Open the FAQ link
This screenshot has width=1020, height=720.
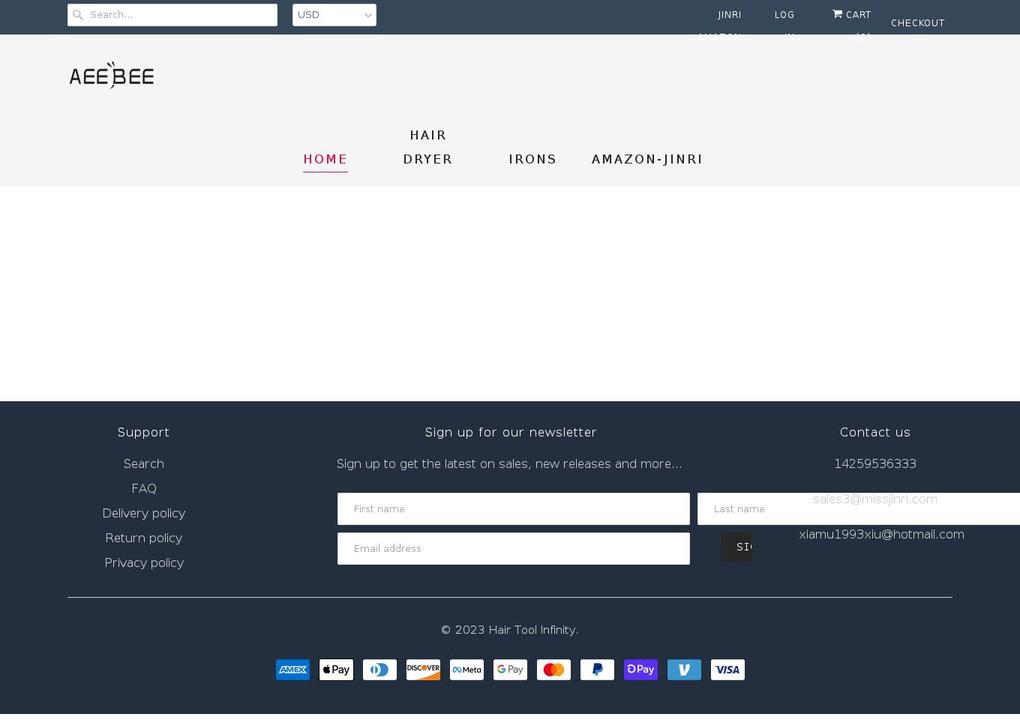click(144, 488)
